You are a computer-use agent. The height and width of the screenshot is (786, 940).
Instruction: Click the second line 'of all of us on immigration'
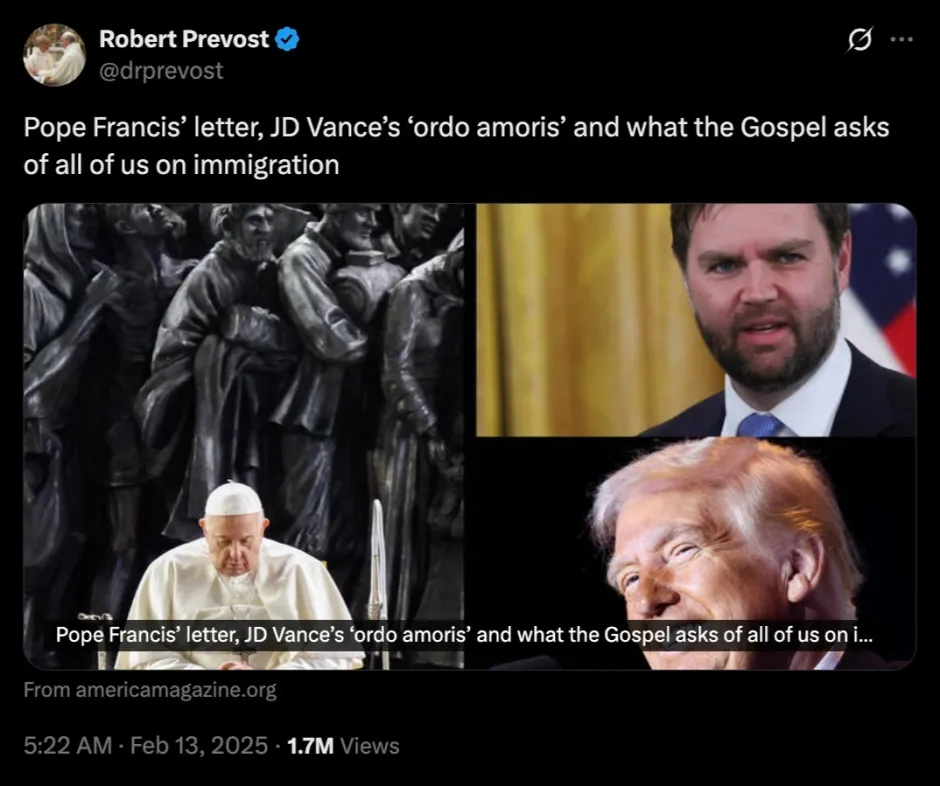click(181, 164)
